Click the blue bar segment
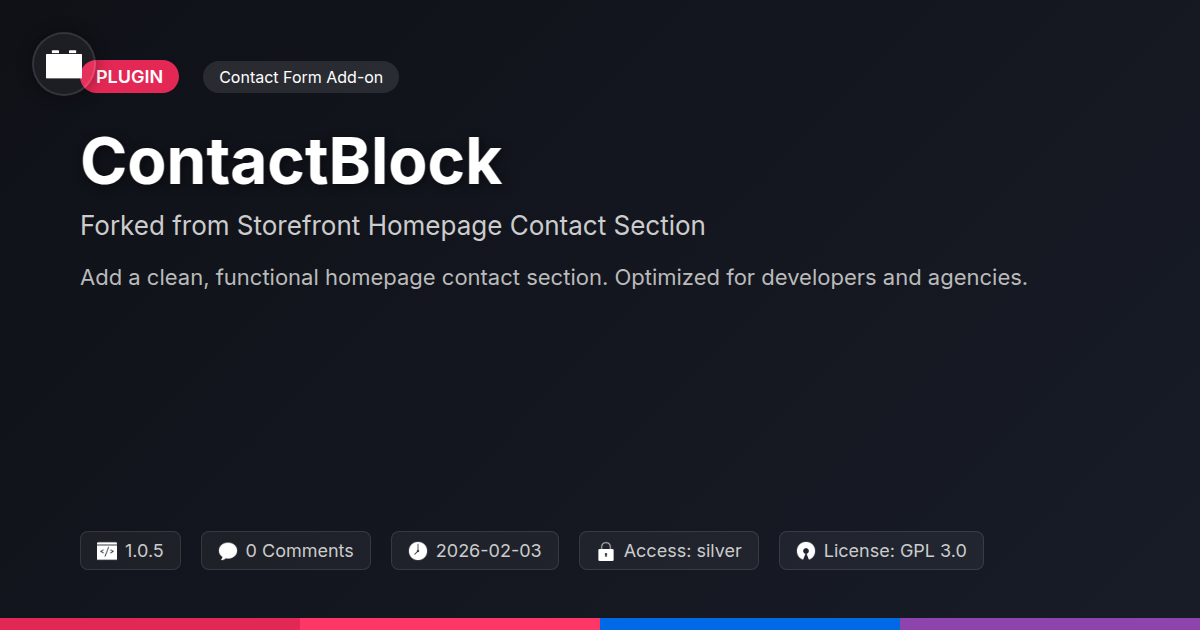This screenshot has width=1200, height=630. coord(750,624)
